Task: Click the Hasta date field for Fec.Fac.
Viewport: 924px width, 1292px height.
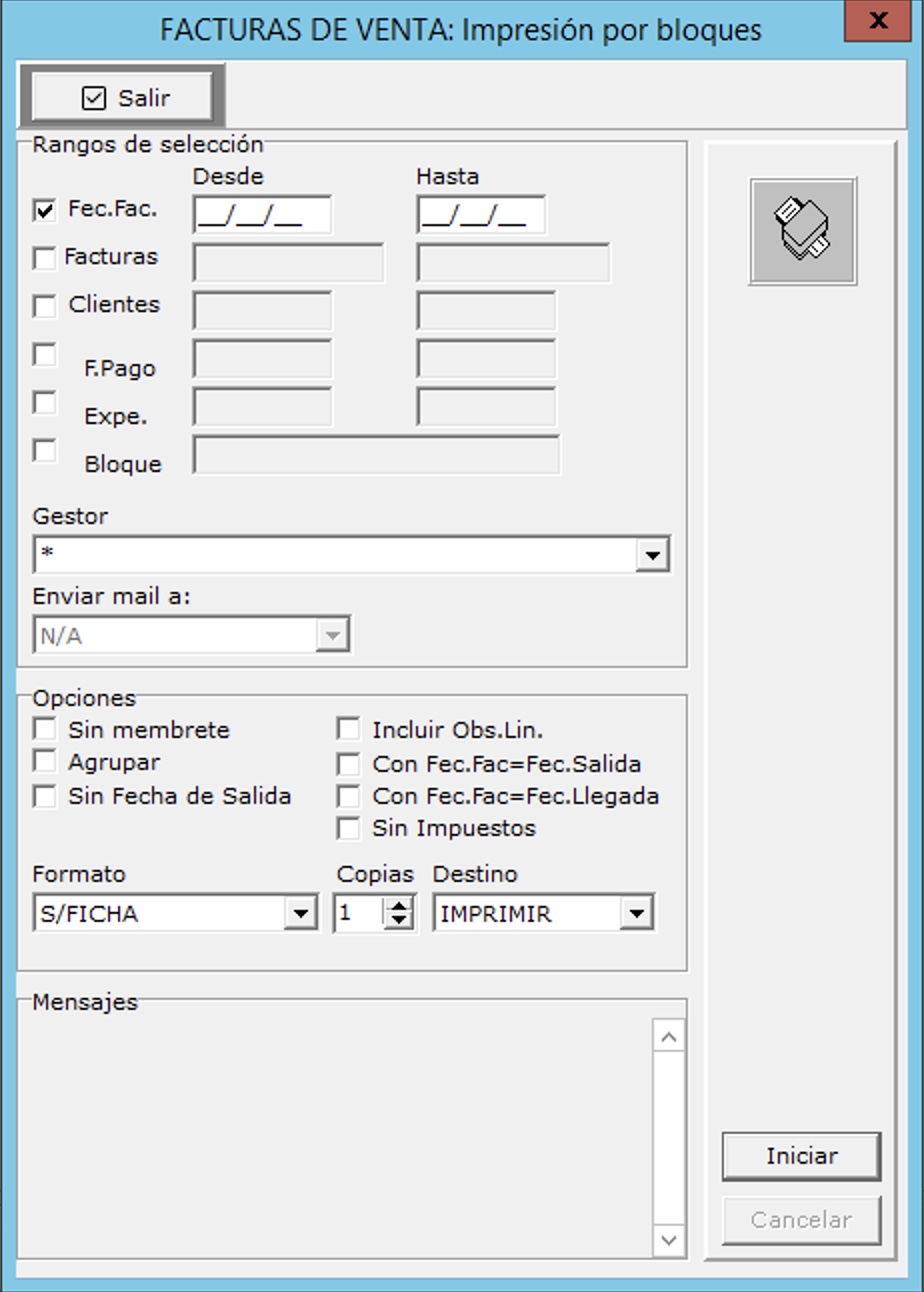Action: (481, 215)
